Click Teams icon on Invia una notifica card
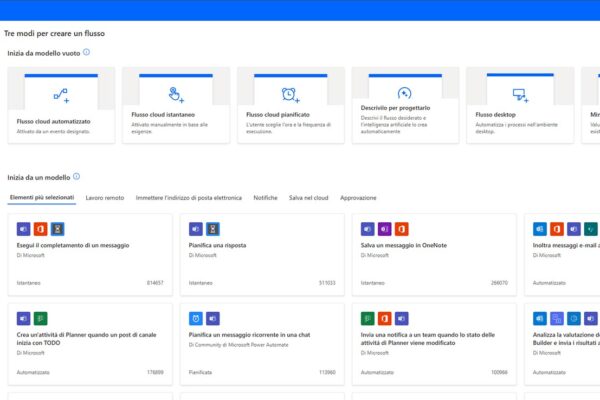The height and width of the screenshot is (400, 600). 402,318
